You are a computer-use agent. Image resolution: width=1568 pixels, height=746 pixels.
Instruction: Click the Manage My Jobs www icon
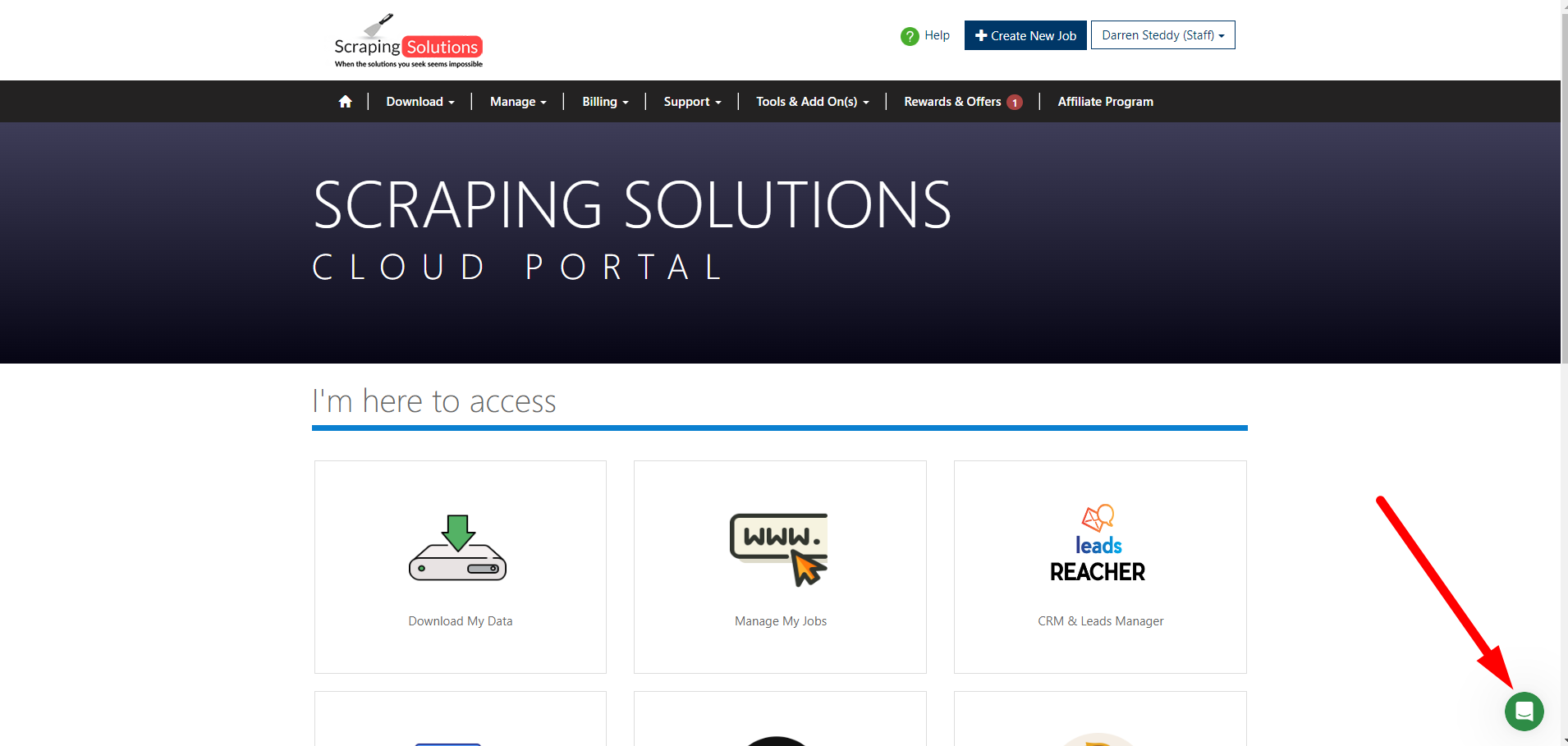tap(779, 549)
